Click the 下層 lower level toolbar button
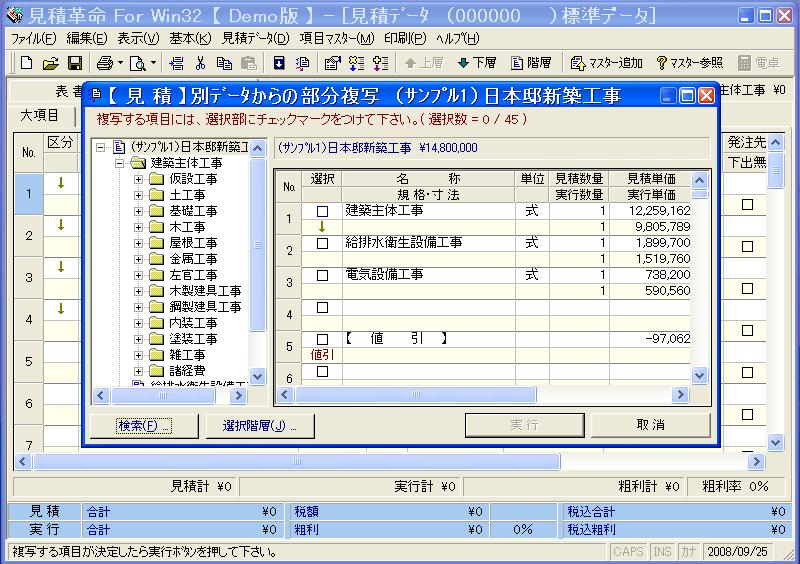The image size is (800, 564). 477,63
